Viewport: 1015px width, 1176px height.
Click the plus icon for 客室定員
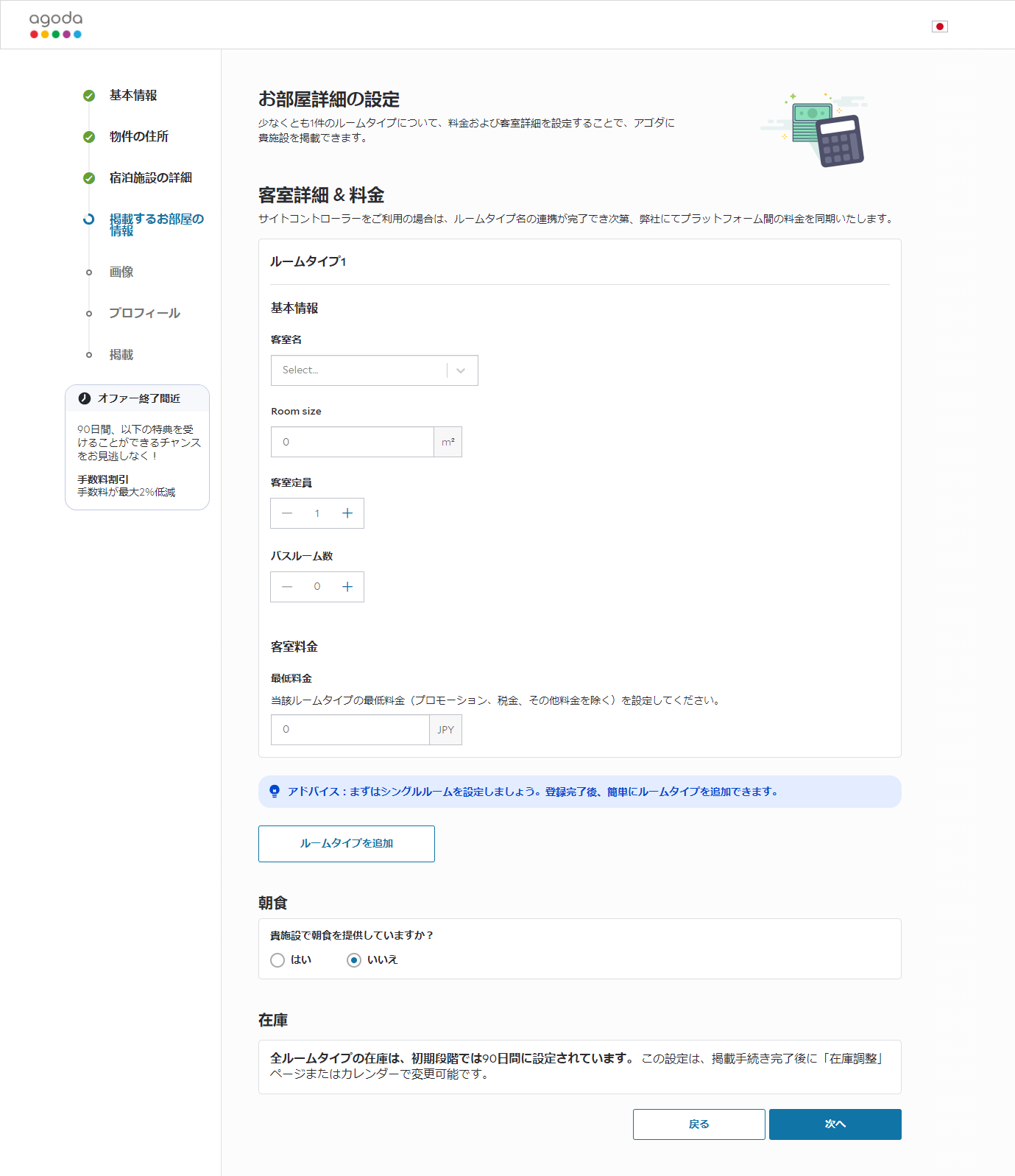tap(347, 513)
